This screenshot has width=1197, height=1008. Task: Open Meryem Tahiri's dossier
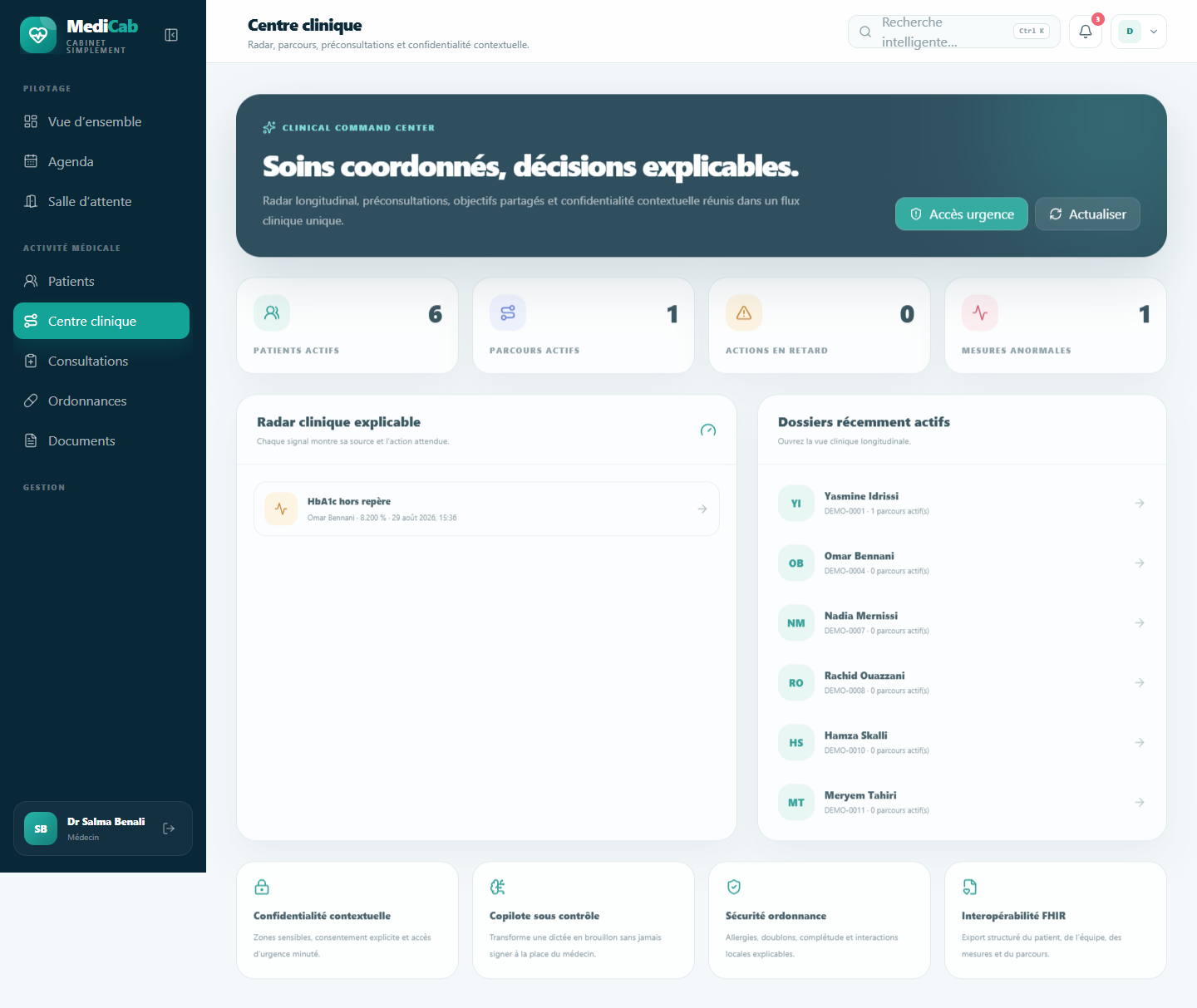962,802
